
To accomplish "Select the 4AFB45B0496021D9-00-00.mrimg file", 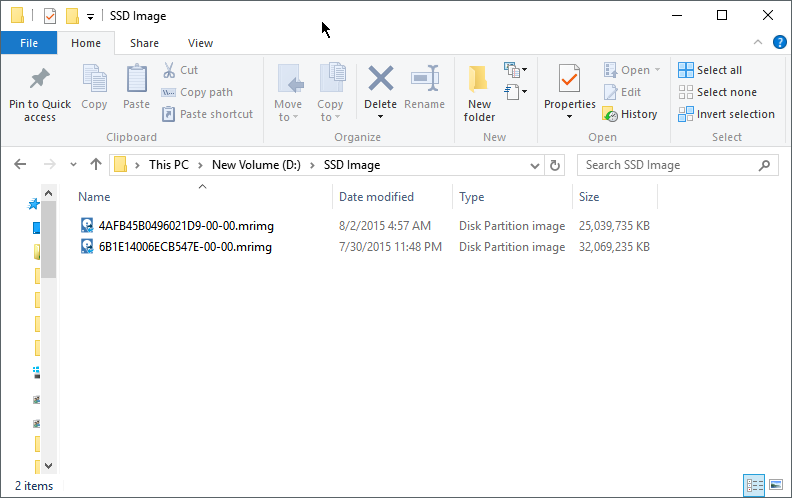I will coord(185,226).
